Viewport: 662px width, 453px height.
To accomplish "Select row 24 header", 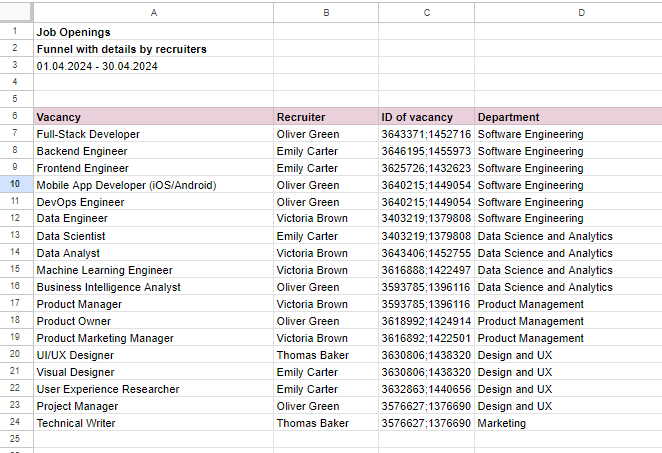I will (x=16, y=422).
